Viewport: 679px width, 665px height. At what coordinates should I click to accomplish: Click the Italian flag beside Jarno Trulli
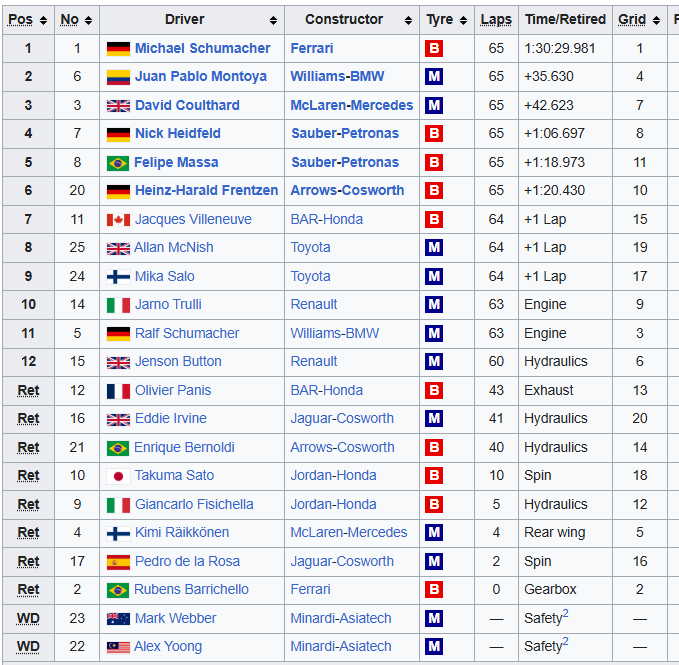(x=118, y=305)
